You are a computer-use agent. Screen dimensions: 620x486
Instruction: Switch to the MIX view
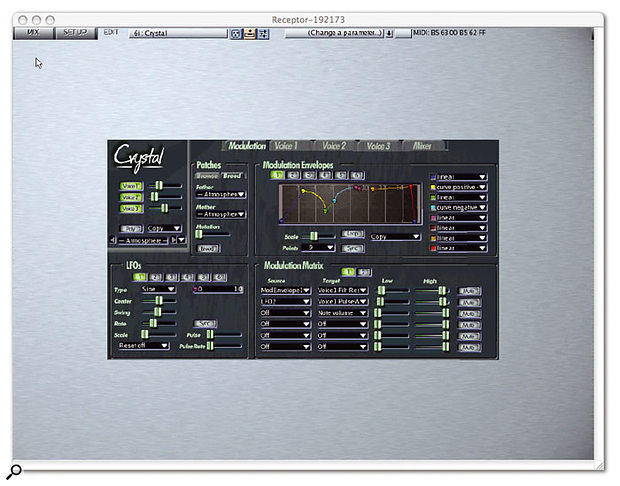click(33, 33)
